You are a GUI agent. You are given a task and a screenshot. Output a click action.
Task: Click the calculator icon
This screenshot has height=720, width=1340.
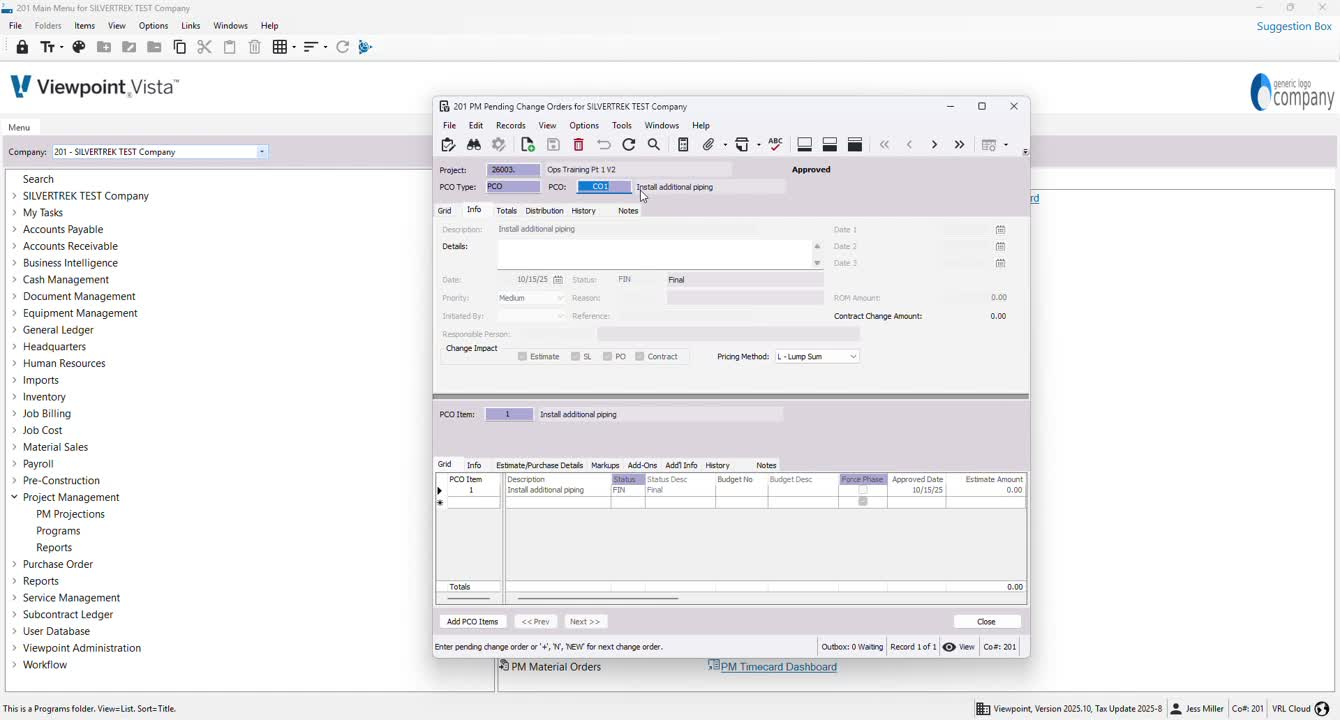coord(683,145)
